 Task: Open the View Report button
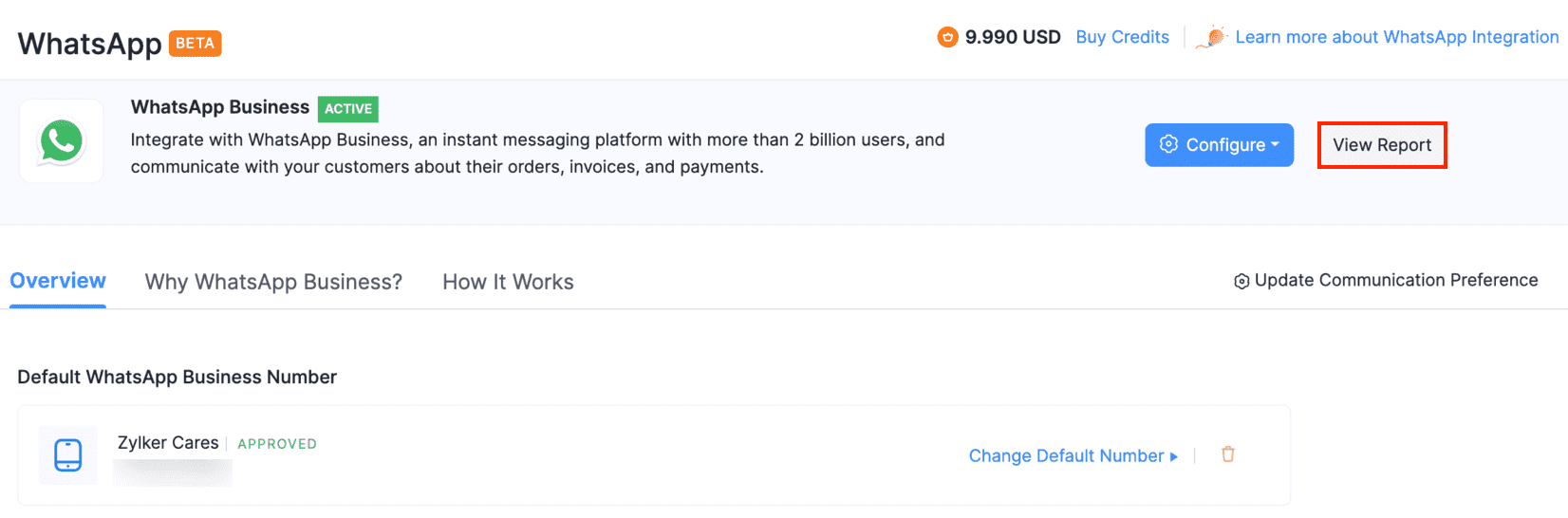point(1382,145)
